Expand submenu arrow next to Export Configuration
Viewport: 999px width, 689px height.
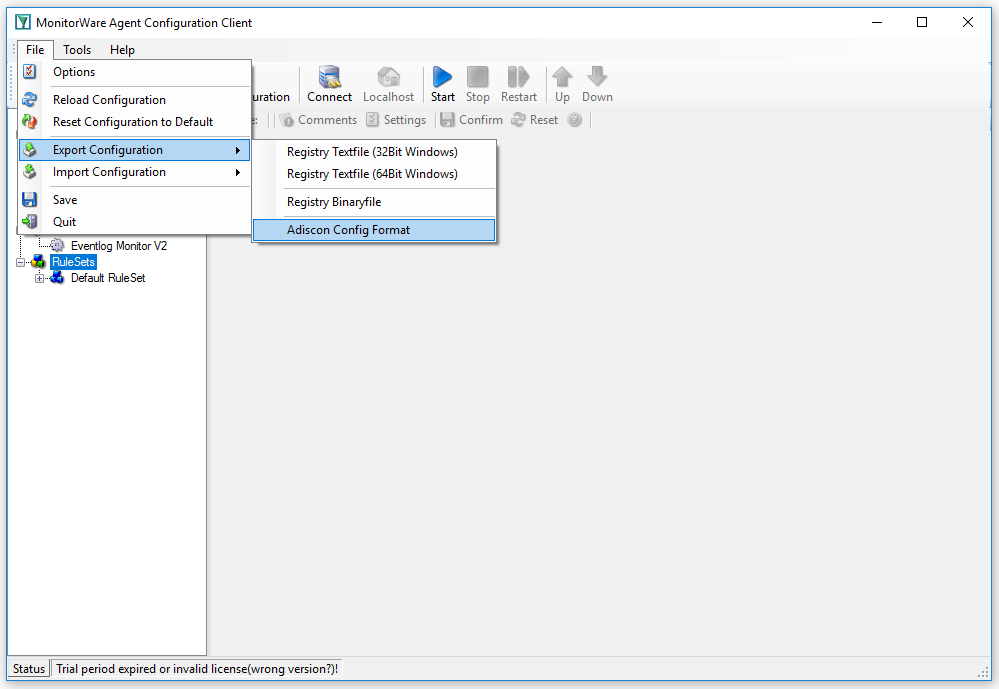238,150
